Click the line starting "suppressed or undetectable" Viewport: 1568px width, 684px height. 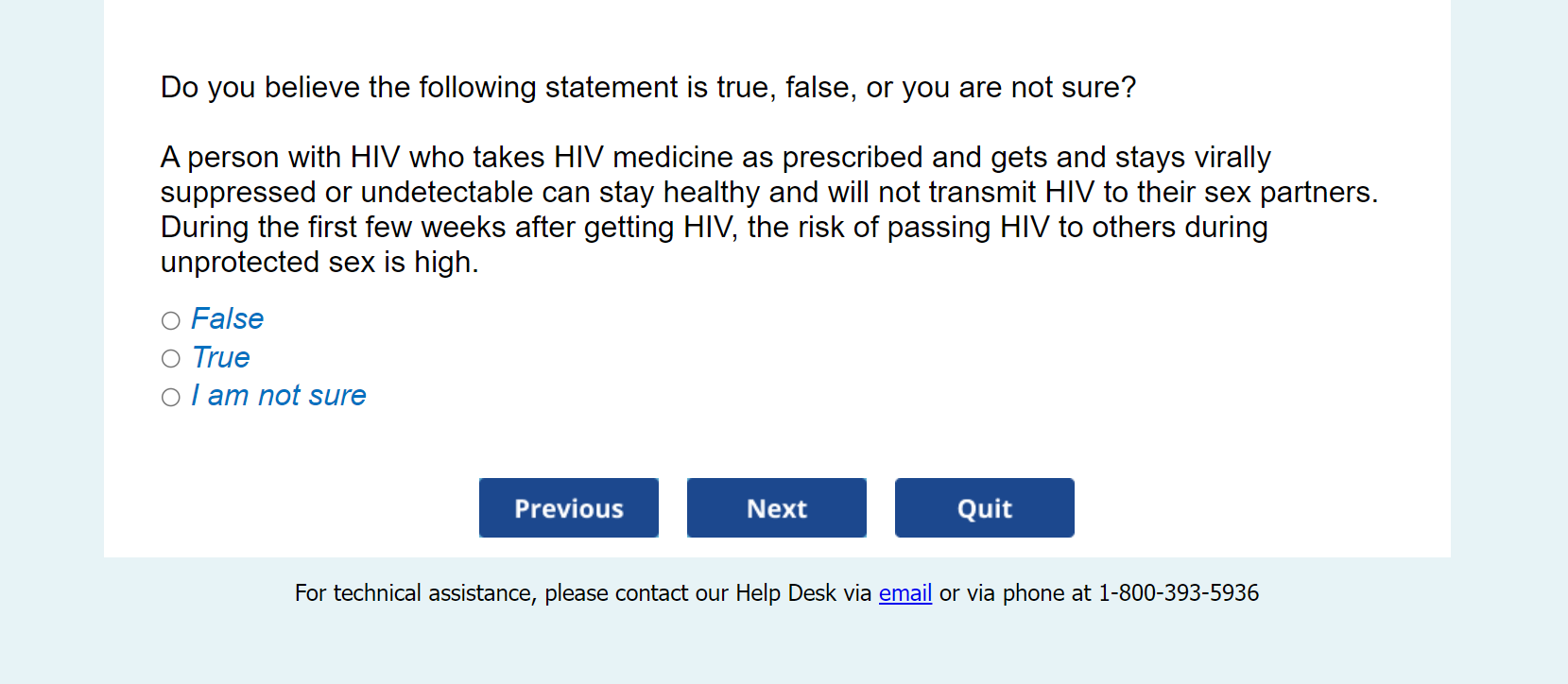click(768, 193)
